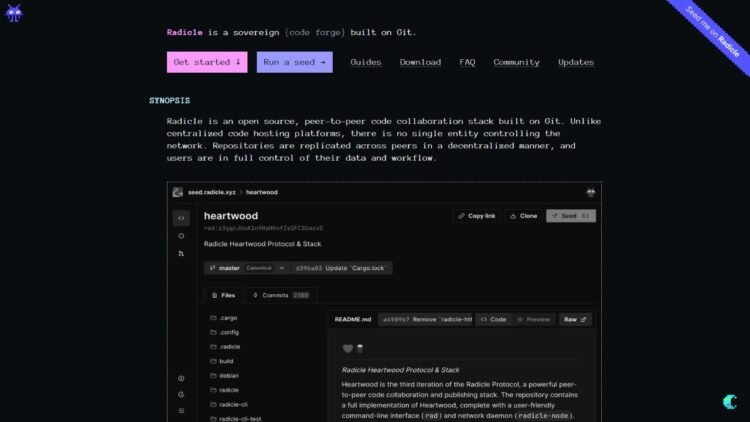Switch README view to Code
The height and width of the screenshot is (422, 750).
tap(493, 320)
